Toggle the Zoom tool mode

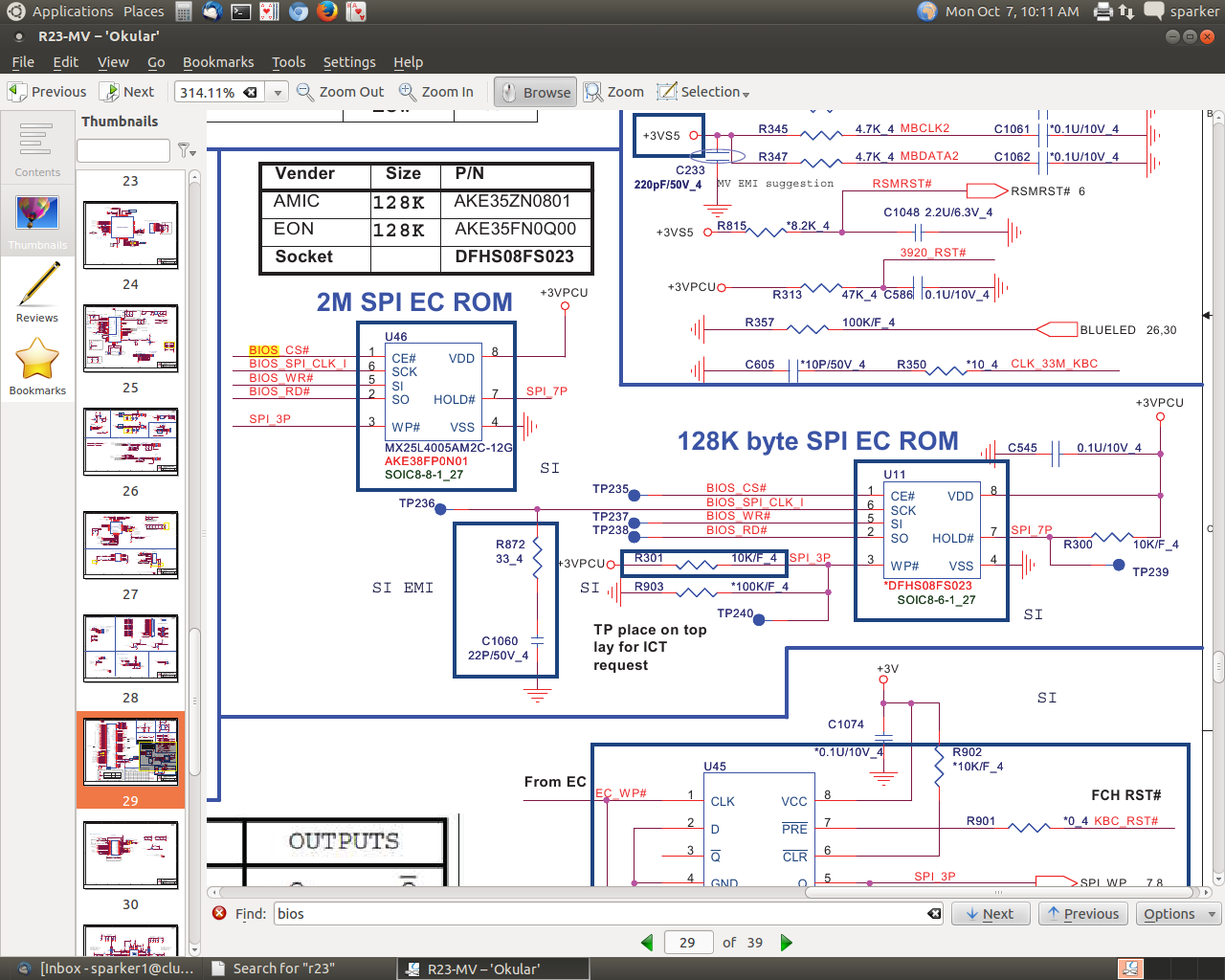pyautogui.click(x=614, y=92)
